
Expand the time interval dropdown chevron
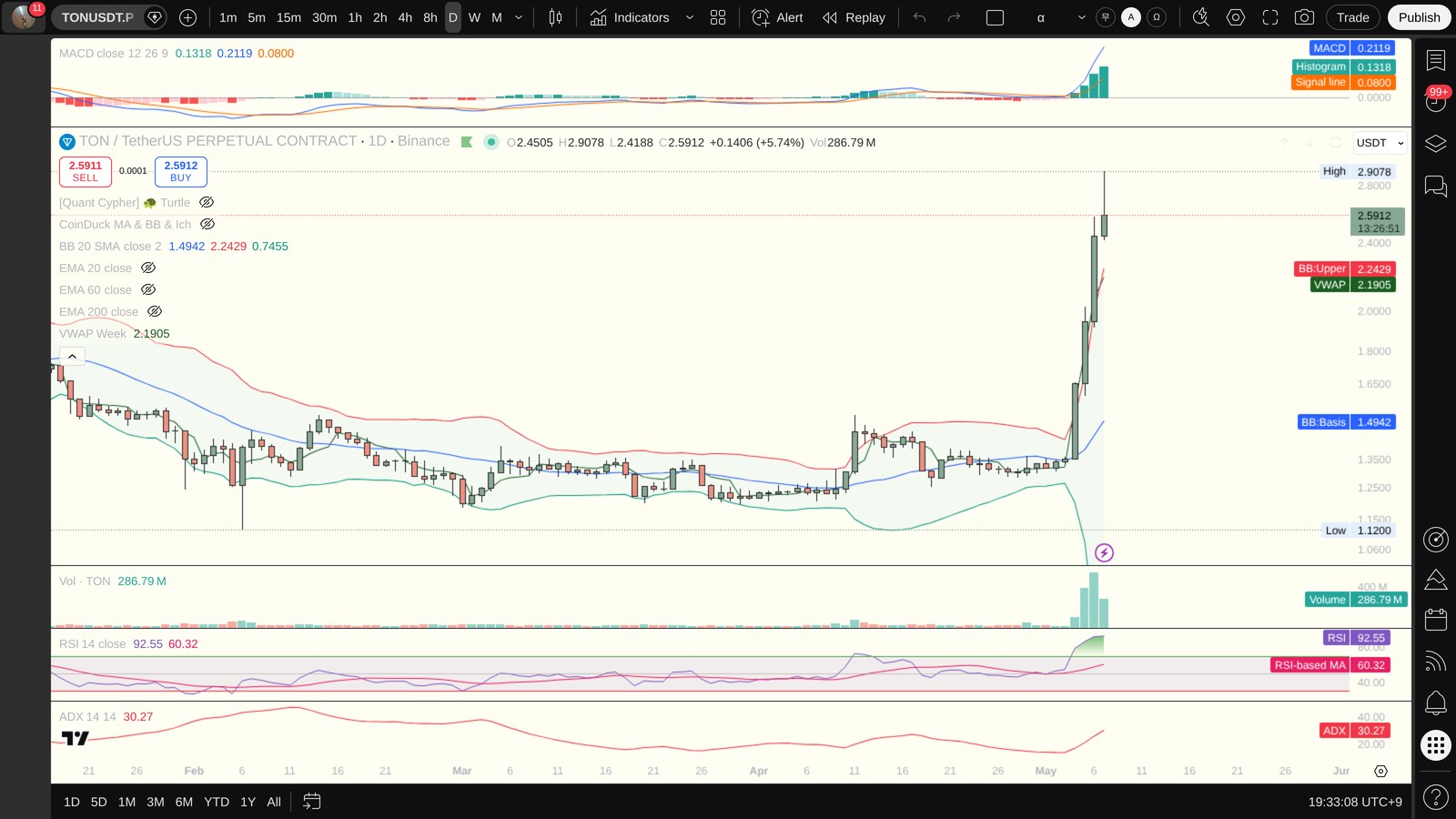(x=519, y=17)
